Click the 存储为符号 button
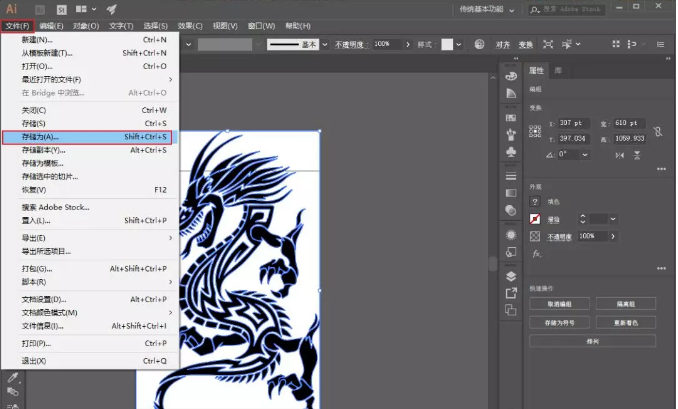Image resolution: width=678 pixels, height=409 pixels. click(559, 323)
